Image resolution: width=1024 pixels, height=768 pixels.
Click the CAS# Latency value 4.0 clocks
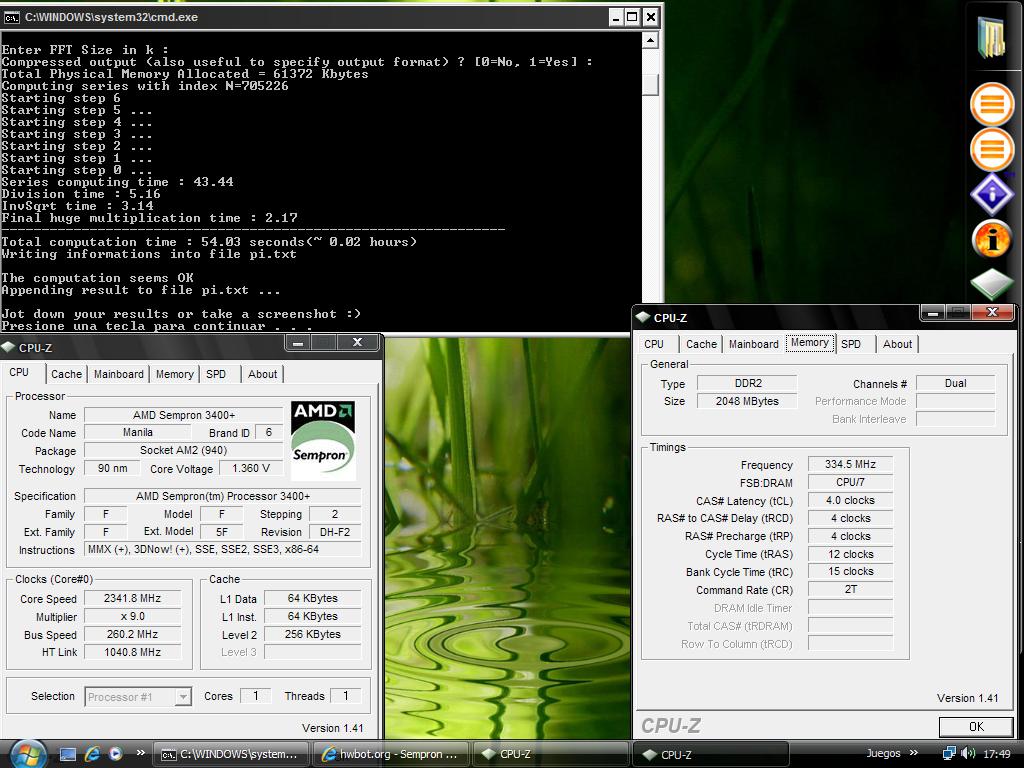(x=850, y=500)
